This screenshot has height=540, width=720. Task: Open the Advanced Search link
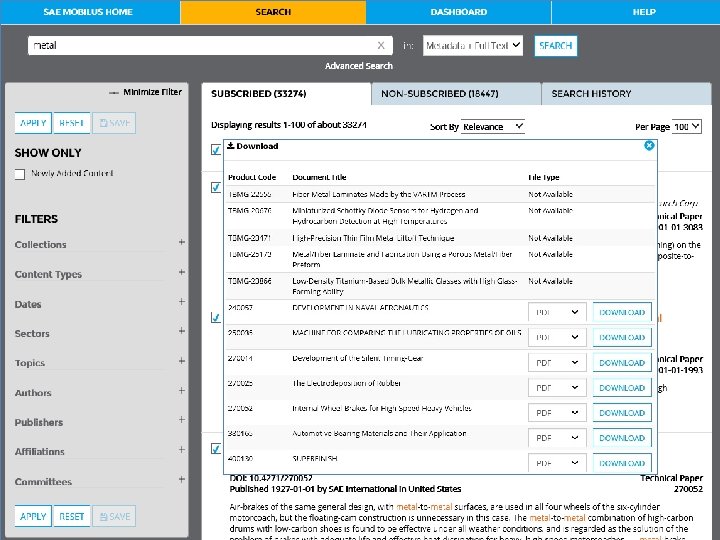click(x=359, y=66)
